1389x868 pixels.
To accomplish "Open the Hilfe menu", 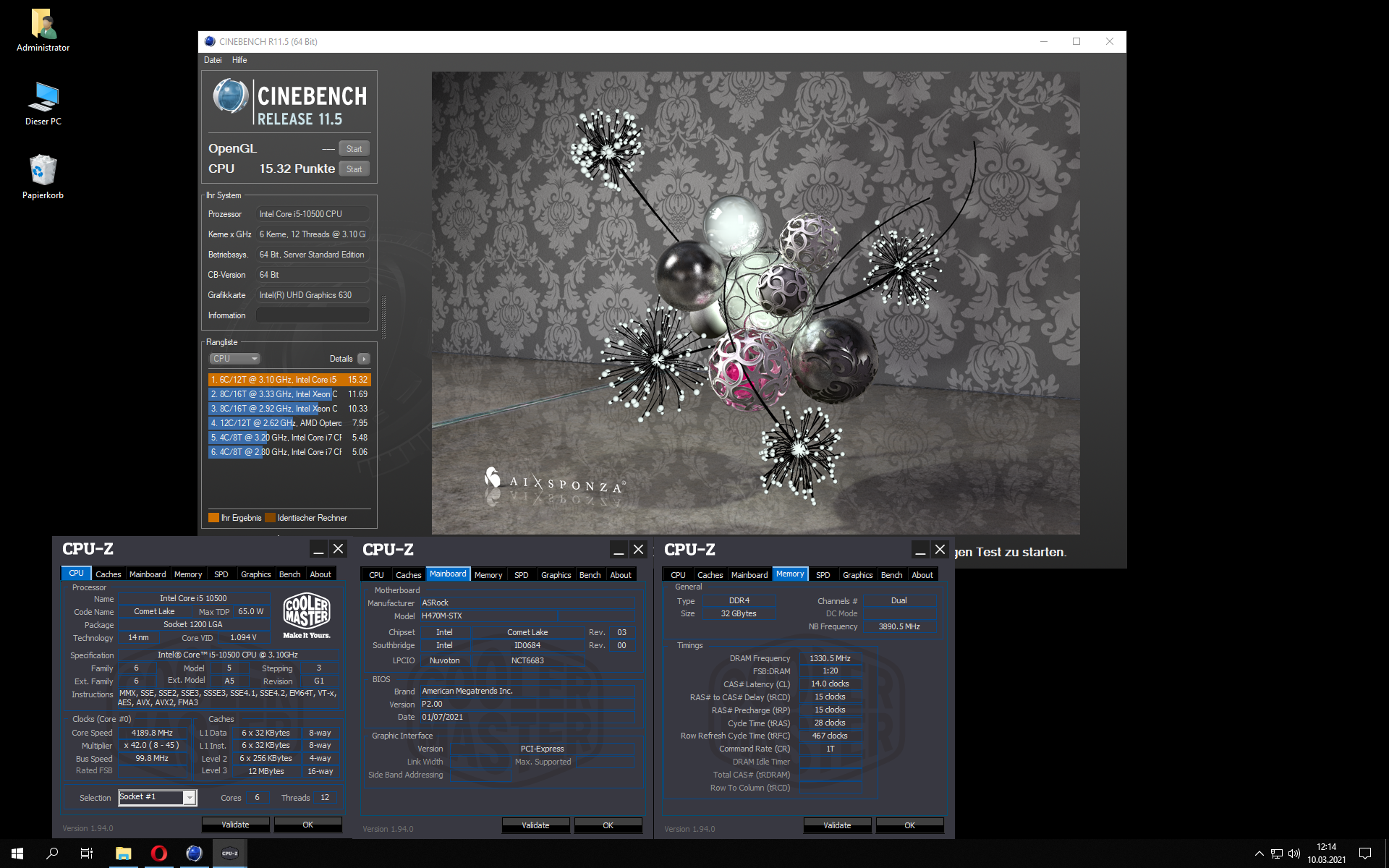I will (x=239, y=60).
